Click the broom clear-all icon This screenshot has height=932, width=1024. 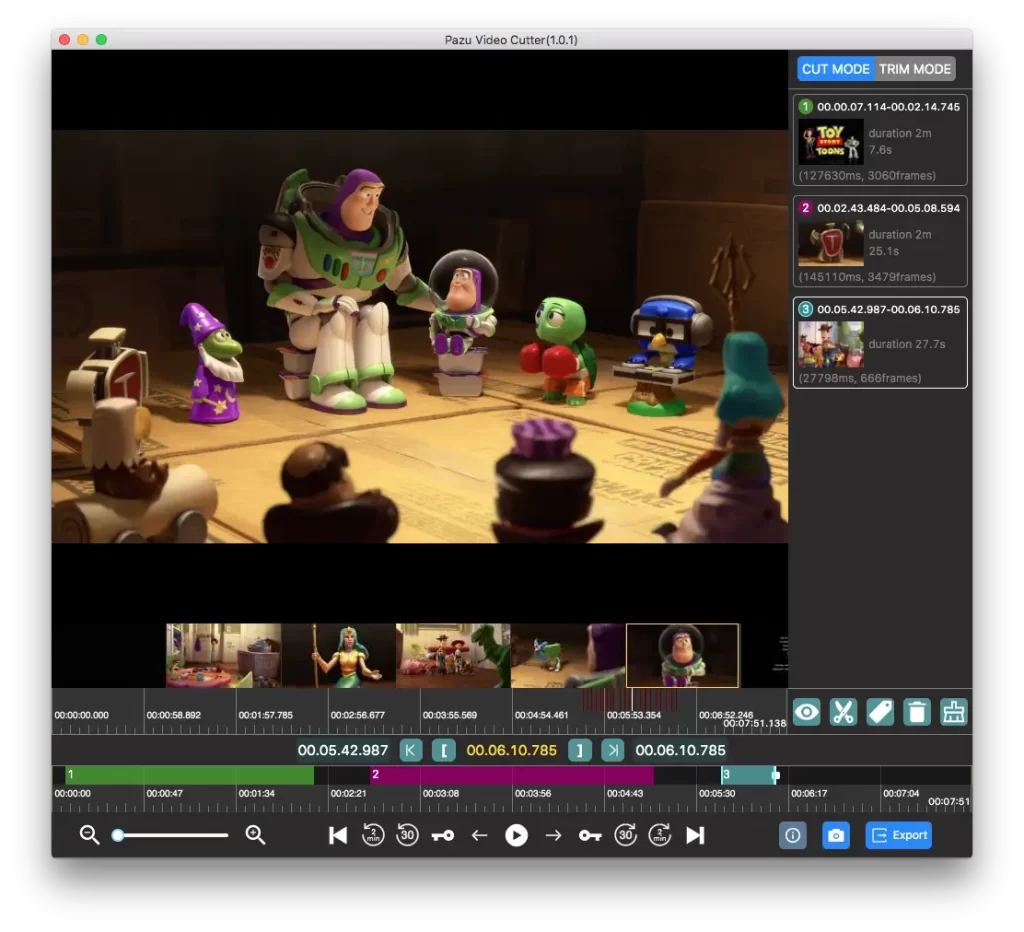pos(953,712)
